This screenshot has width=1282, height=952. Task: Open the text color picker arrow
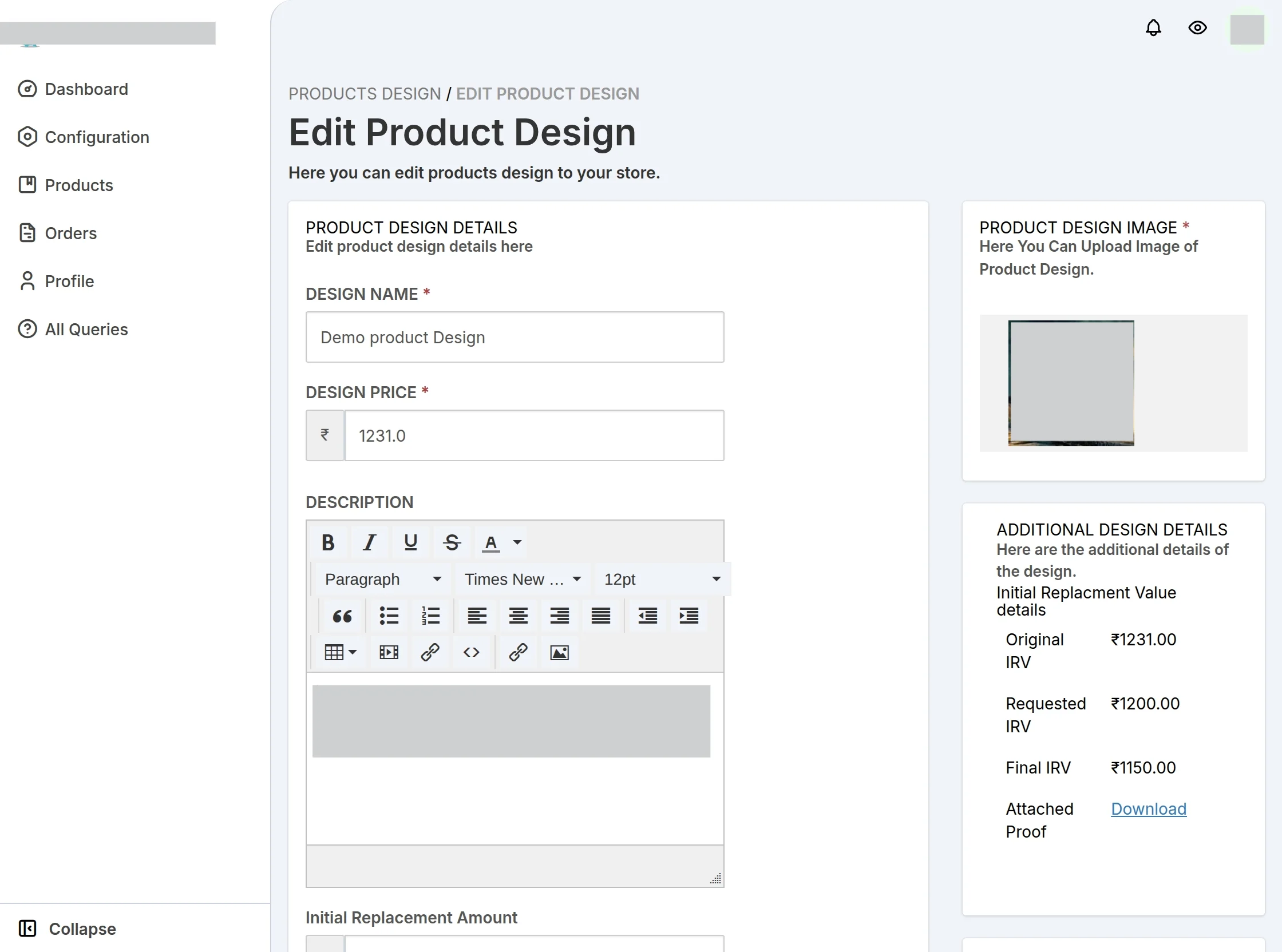[x=517, y=542]
